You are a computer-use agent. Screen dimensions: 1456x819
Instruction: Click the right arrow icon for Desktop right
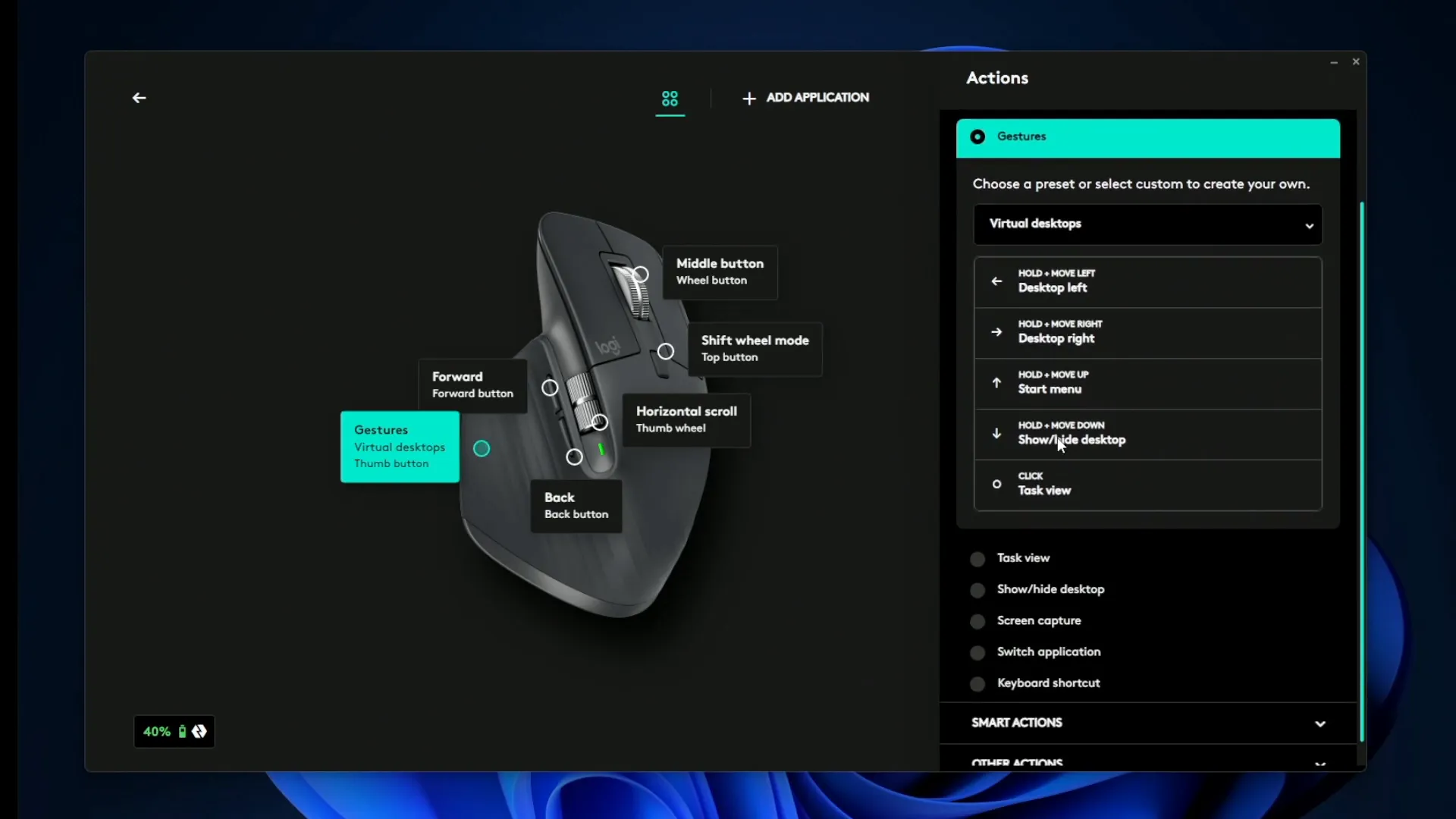[x=996, y=332]
